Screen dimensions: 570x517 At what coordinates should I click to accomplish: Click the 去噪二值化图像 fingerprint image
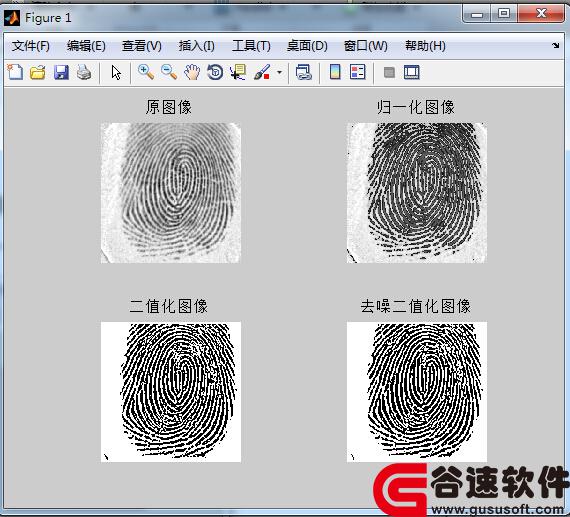coord(417,392)
